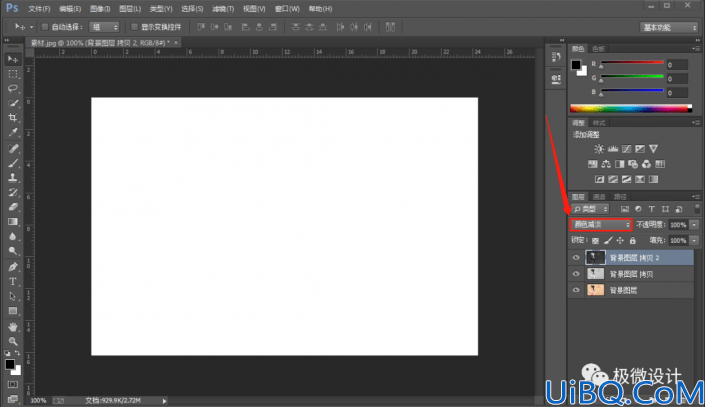Select the Pen tool
This screenshot has height=407, width=705.
click(x=13, y=267)
